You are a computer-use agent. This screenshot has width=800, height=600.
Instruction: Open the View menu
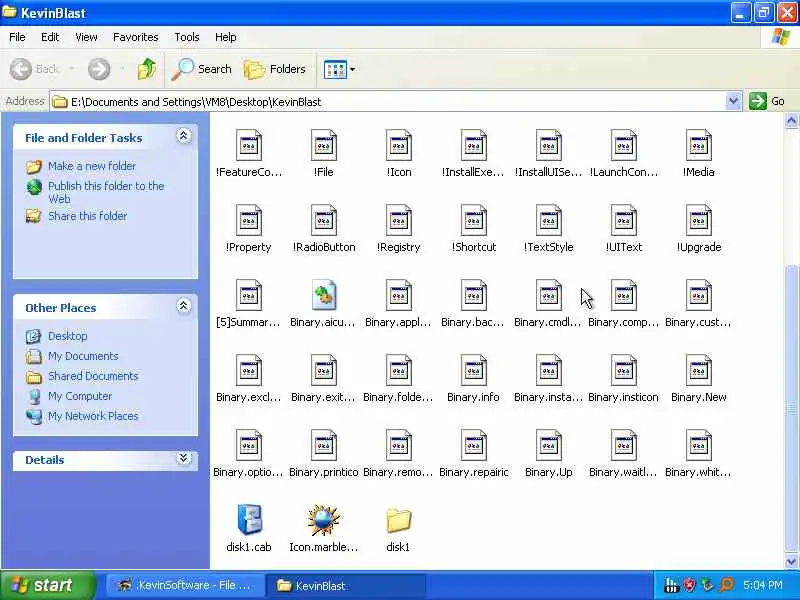[86, 37]
